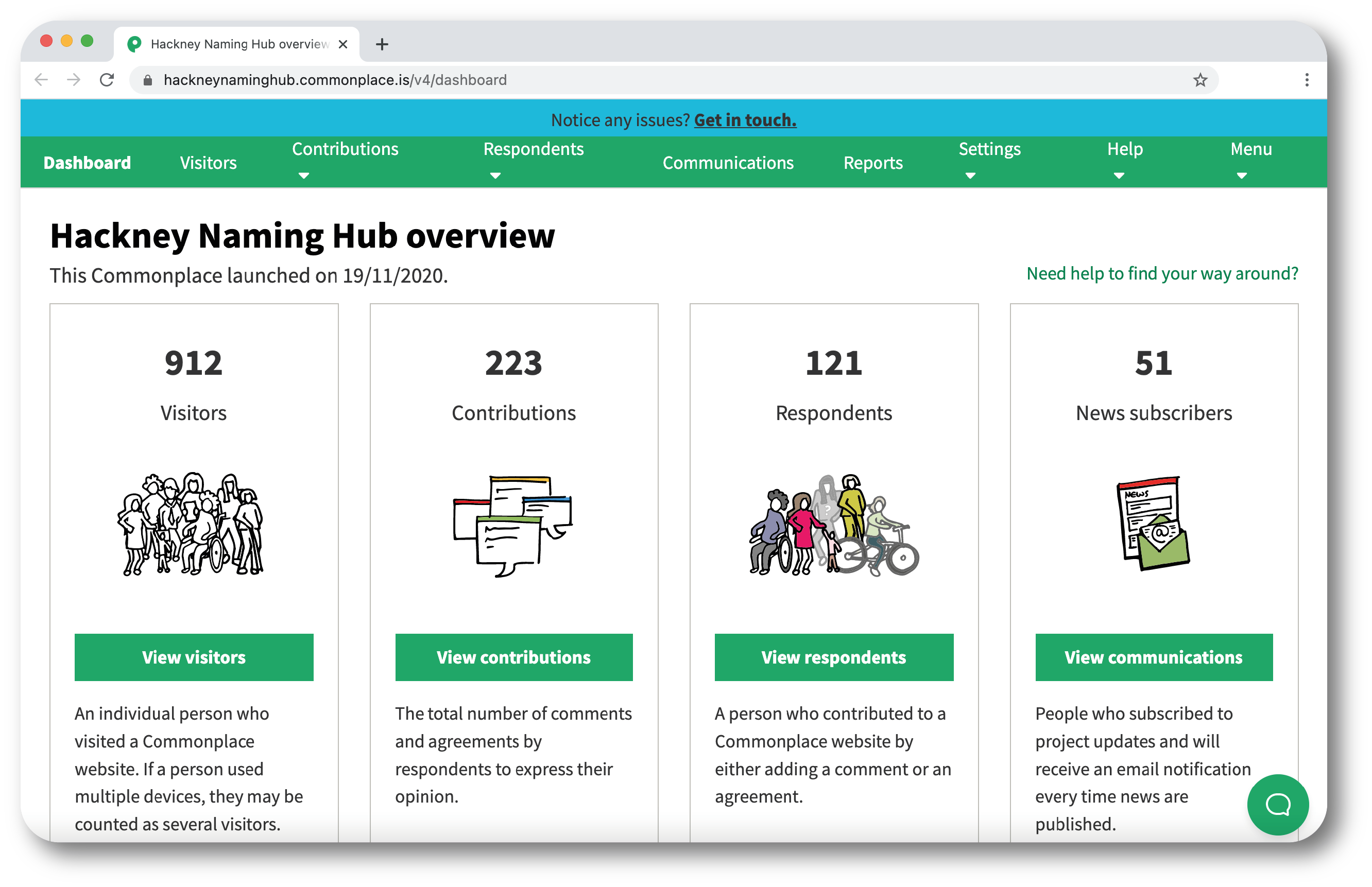Image resolution: width=1372 pixels, height=887 pixels.
Task: Select the Hackney Naming Hub overview tab
Action: [x=236, y=44]
